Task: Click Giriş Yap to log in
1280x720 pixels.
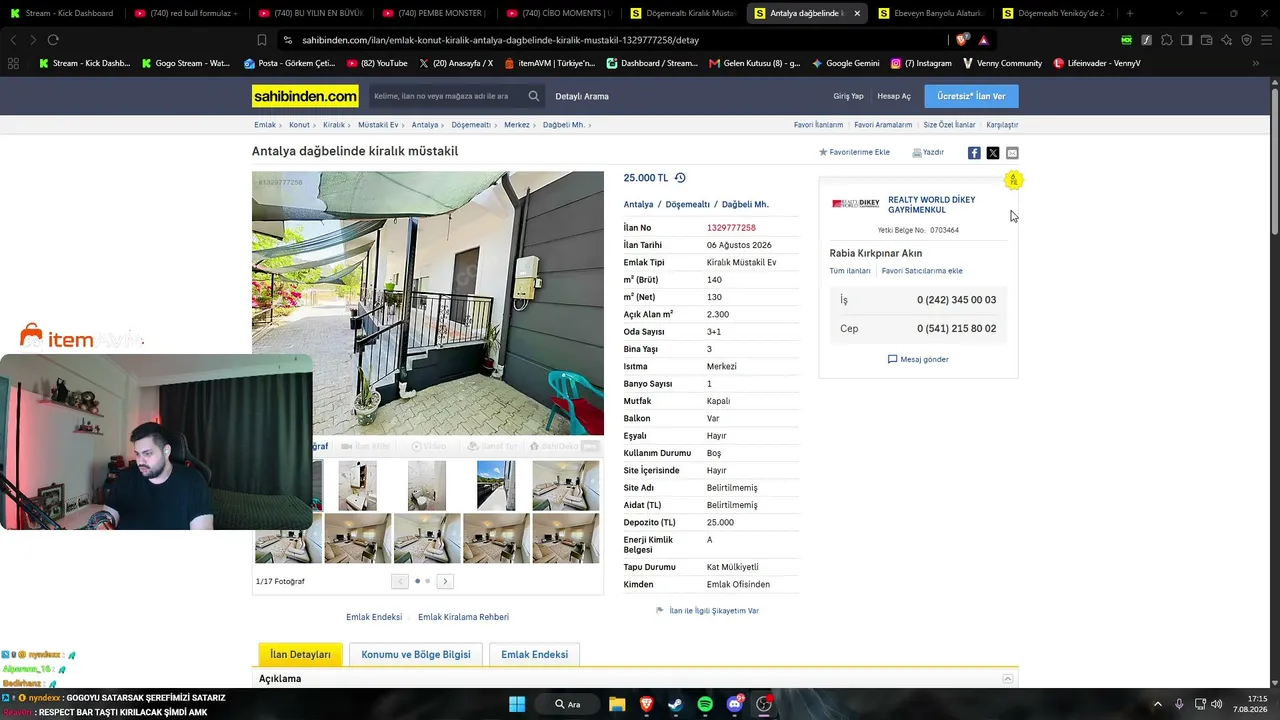Action: [848, 96]
